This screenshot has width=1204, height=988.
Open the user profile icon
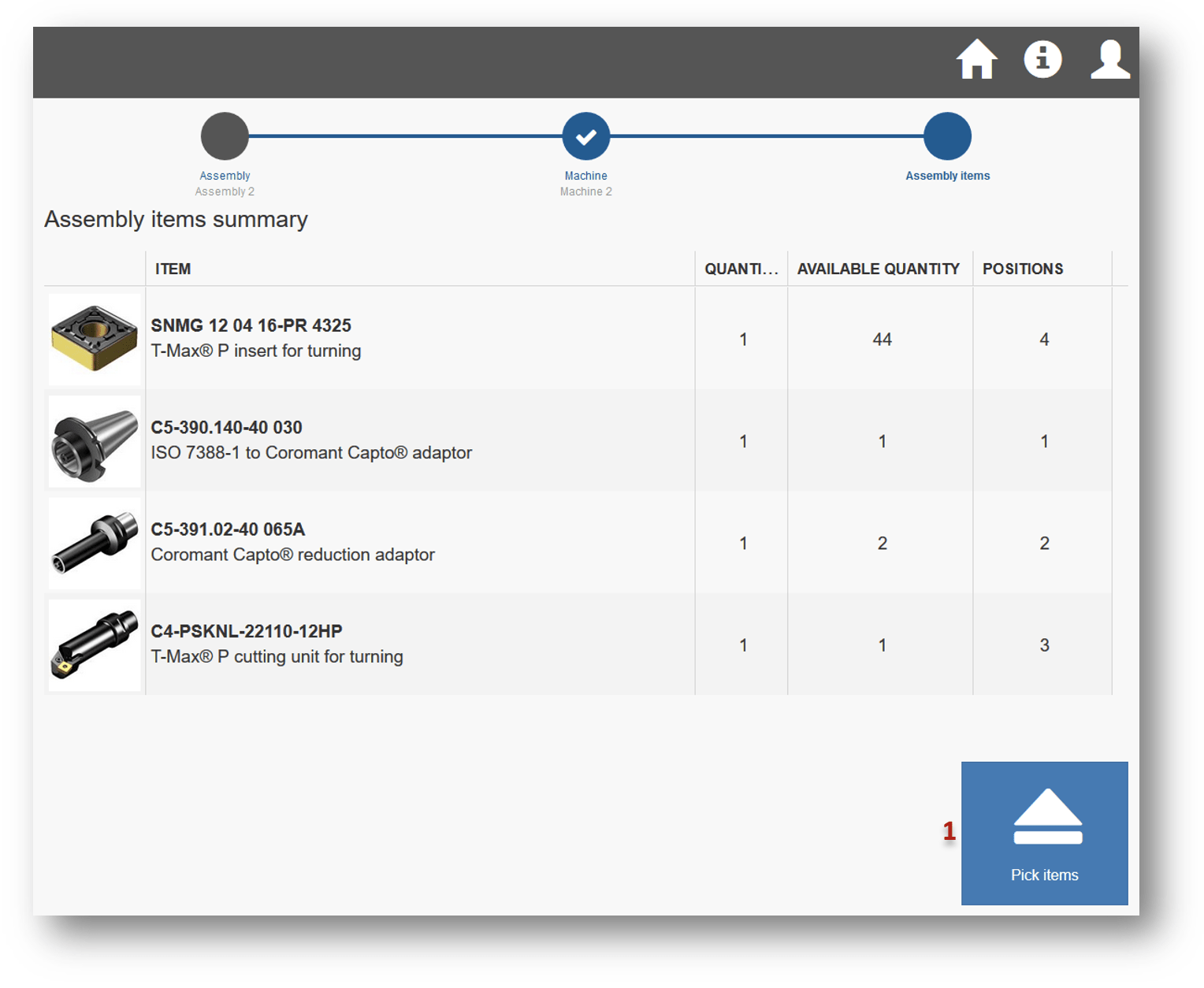pos(1109,60)
